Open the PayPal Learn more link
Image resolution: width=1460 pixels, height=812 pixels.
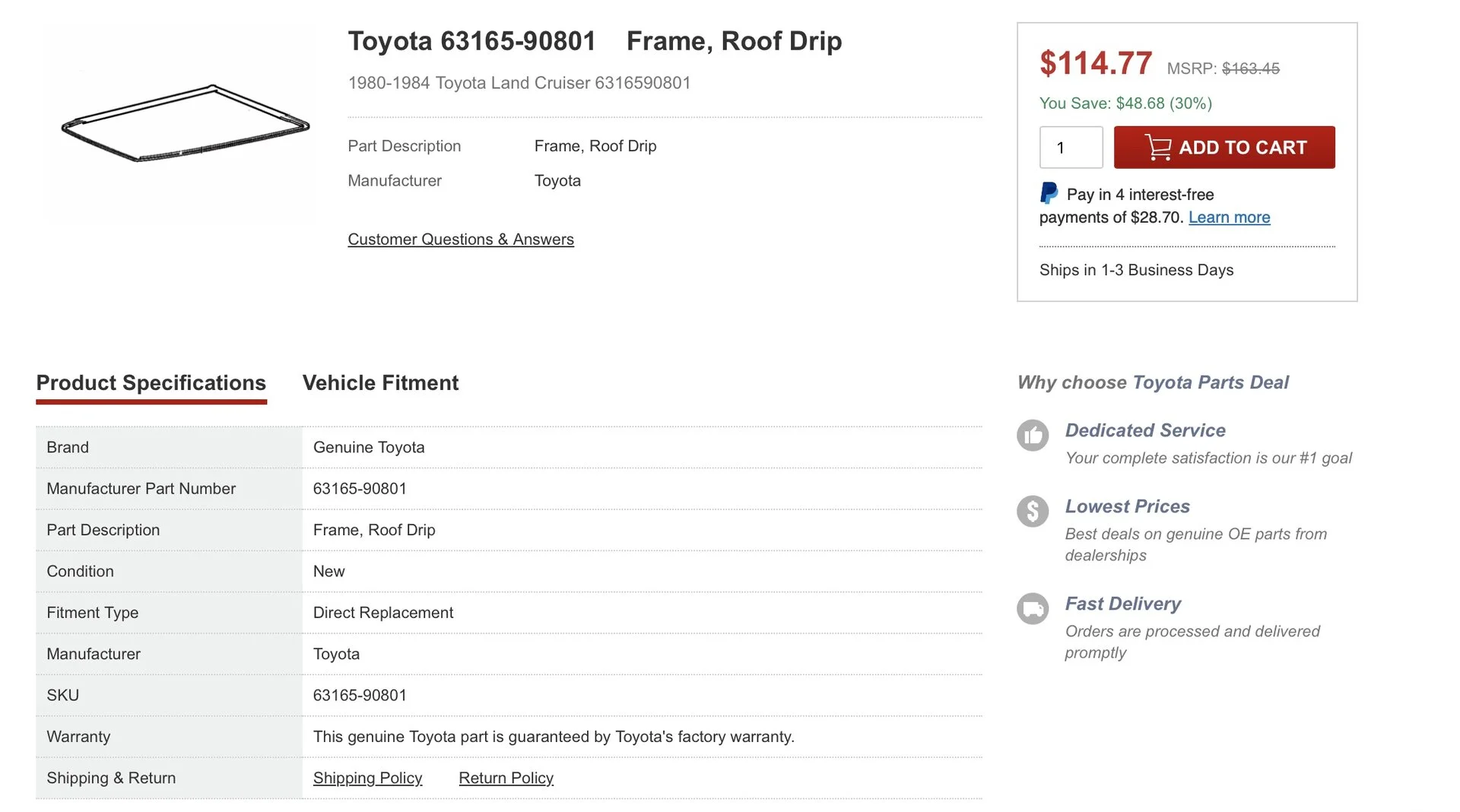[x=1229, y=217]
